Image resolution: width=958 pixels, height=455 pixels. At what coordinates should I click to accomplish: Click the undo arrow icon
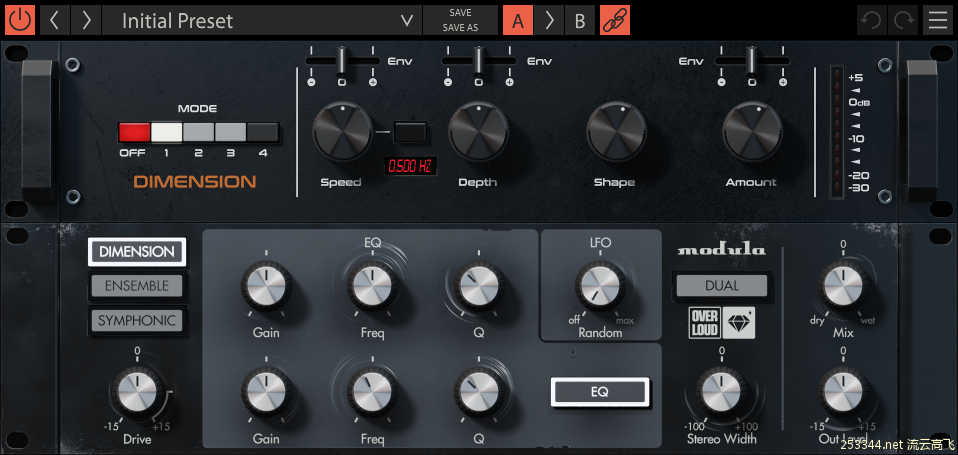[871, 20]
